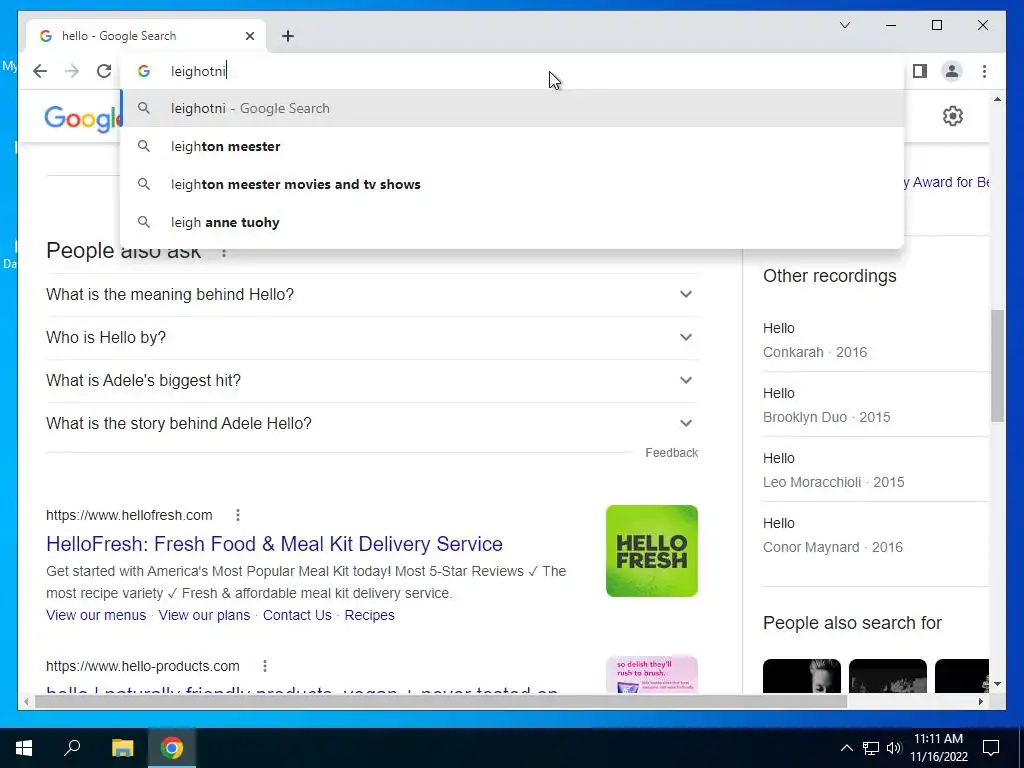Click the scroll-up arrow of the page scrollbar
Viewport: 1024px width, 768px height.
click(997, 99)
